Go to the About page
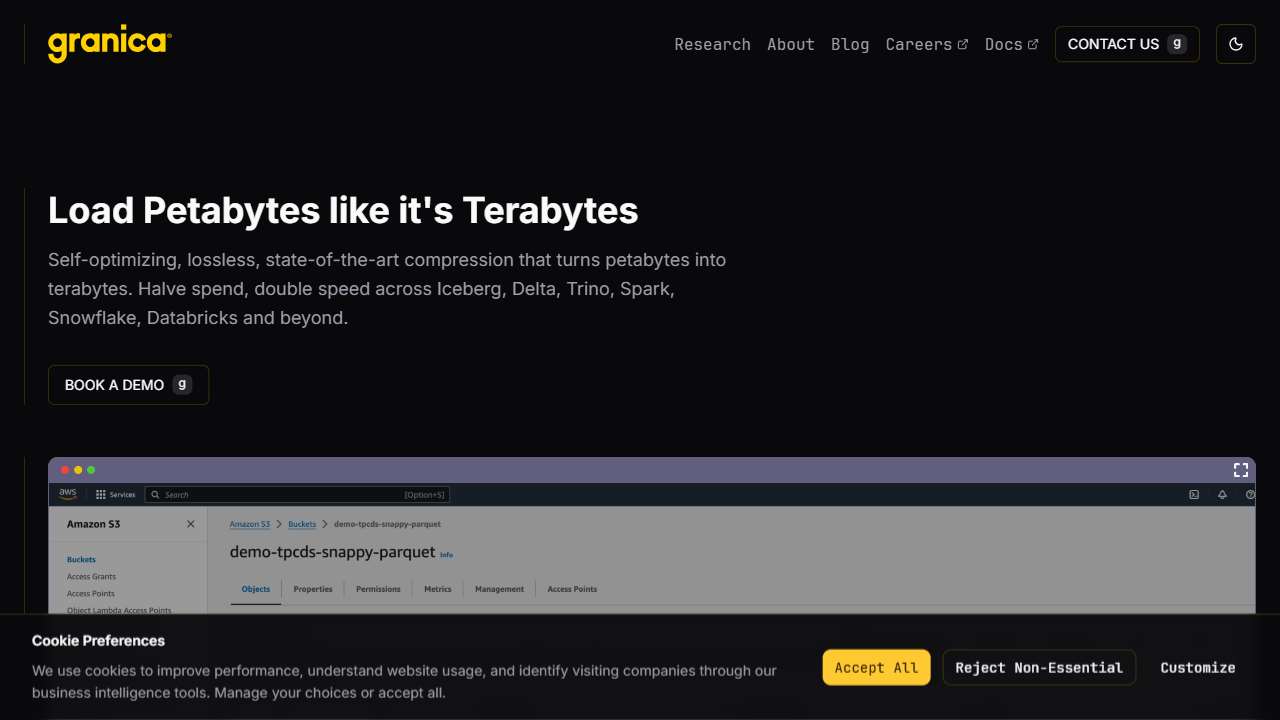The height and width of the screenshot is (720, 1280). pos(790,44)
